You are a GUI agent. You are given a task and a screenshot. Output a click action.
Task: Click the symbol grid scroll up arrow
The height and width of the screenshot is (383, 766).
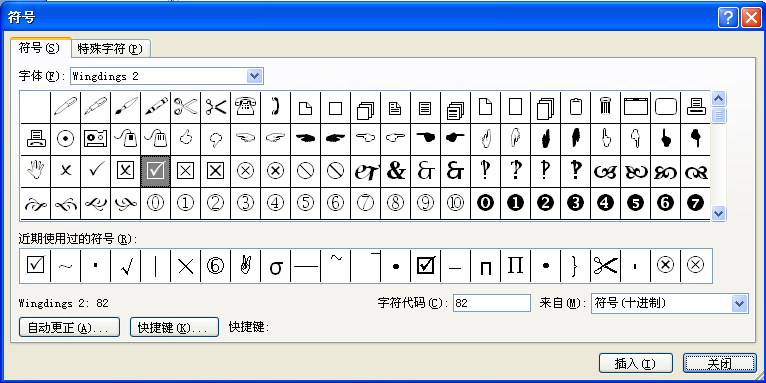point(718,99)
